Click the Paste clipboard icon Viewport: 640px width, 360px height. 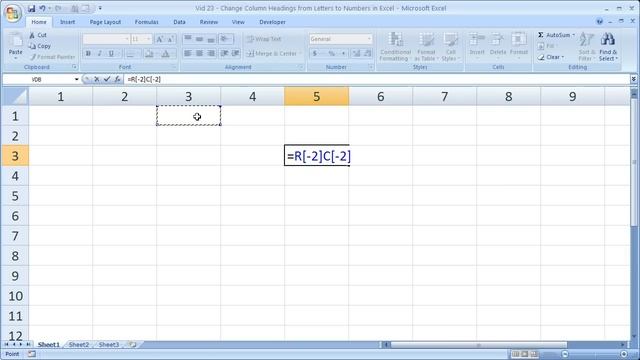point(16,41)
